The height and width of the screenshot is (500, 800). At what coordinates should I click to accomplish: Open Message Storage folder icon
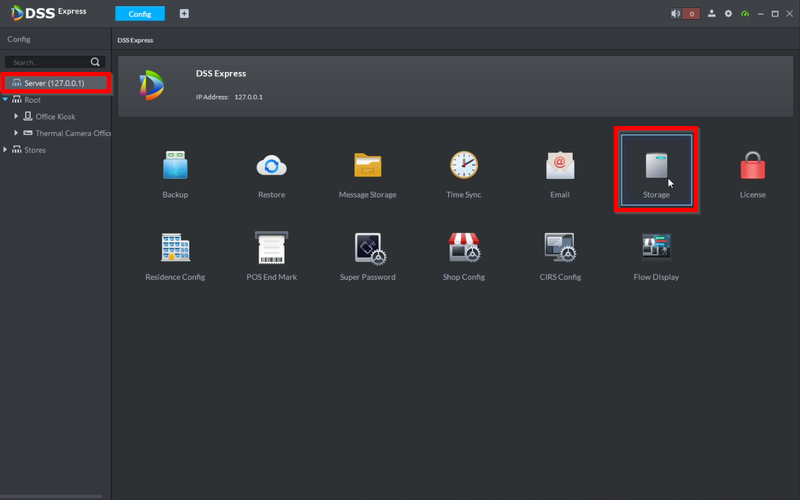367,165
